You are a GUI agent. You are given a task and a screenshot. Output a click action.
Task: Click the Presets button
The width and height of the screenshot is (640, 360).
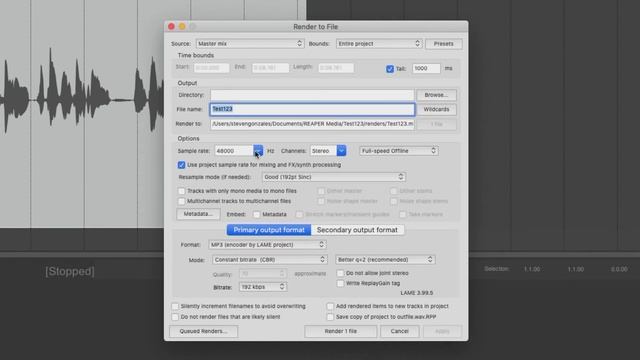(x=444, y=44)
